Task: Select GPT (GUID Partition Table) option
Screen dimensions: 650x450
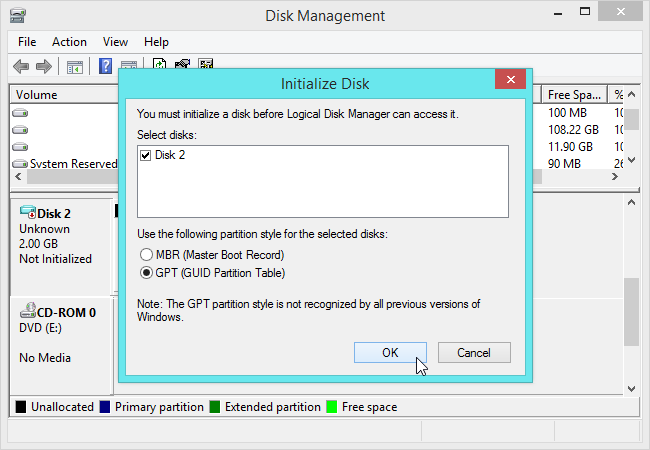Action: click(147, 272)
